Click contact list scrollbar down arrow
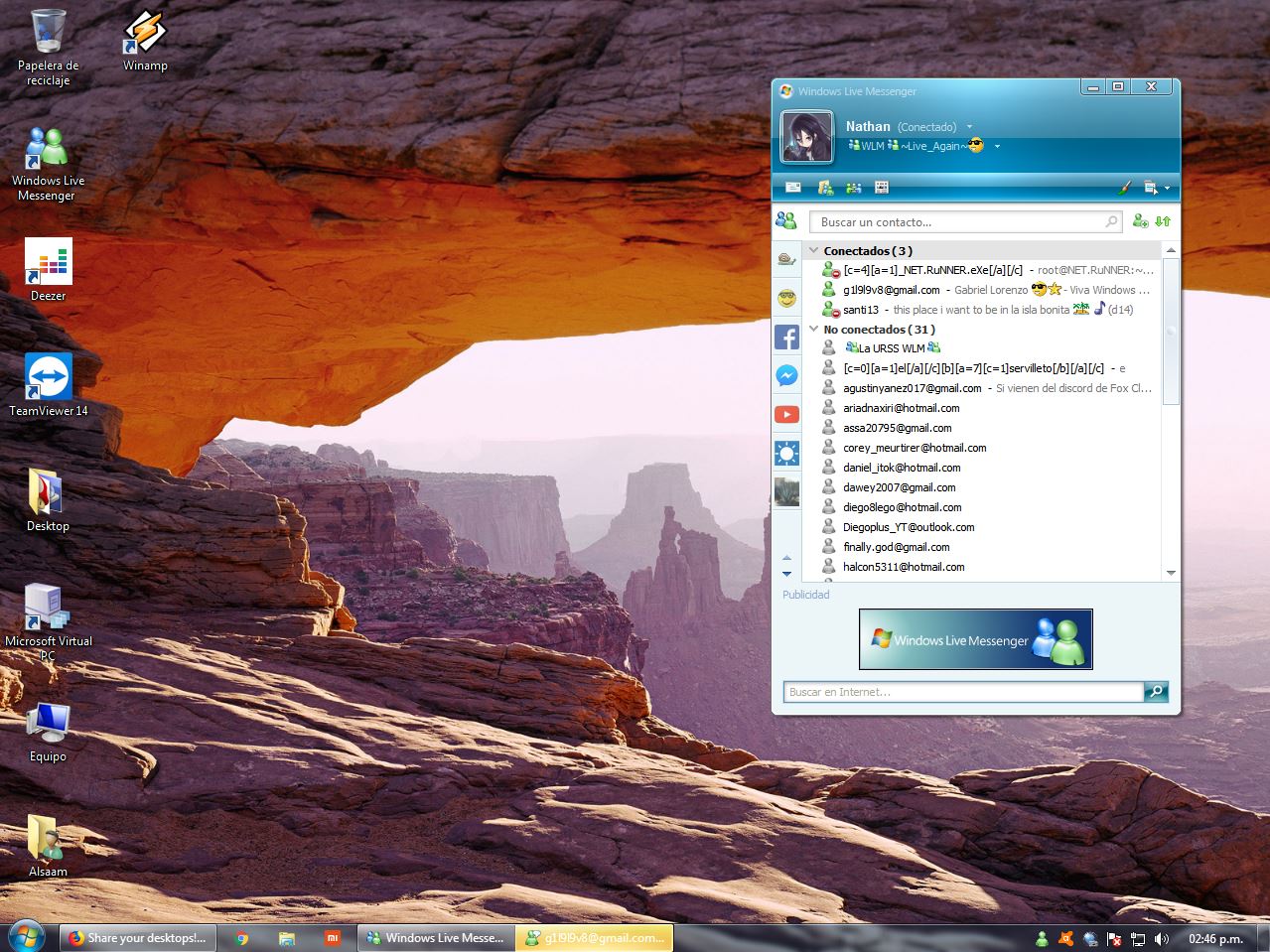Screen dimensions: 1270x952 [1171, 573]
